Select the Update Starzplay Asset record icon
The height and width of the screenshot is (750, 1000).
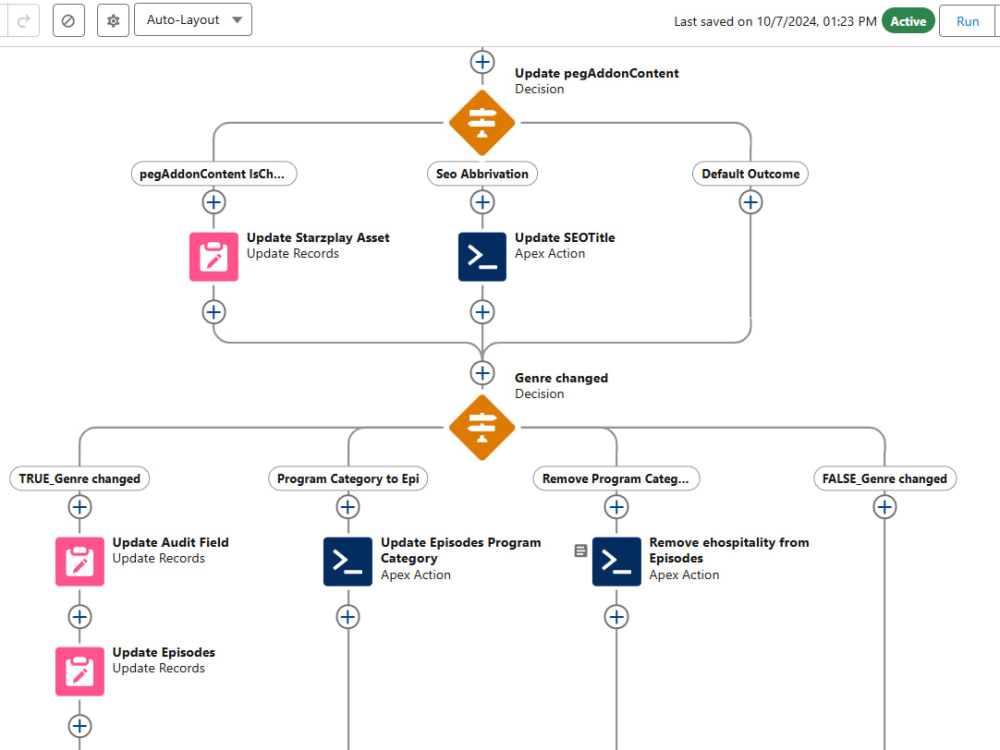[214, 256]
